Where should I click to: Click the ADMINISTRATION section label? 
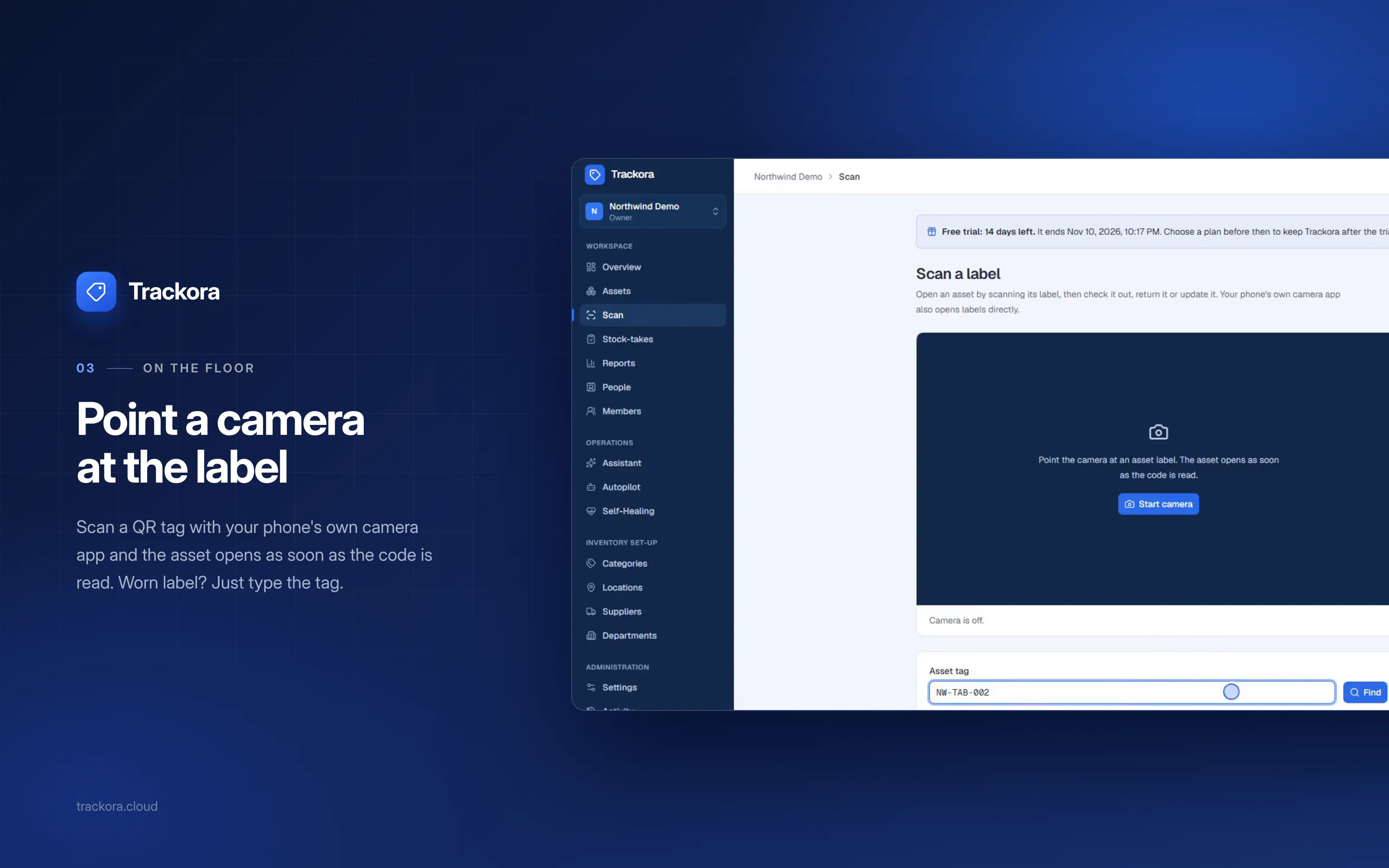click(617, 667)
